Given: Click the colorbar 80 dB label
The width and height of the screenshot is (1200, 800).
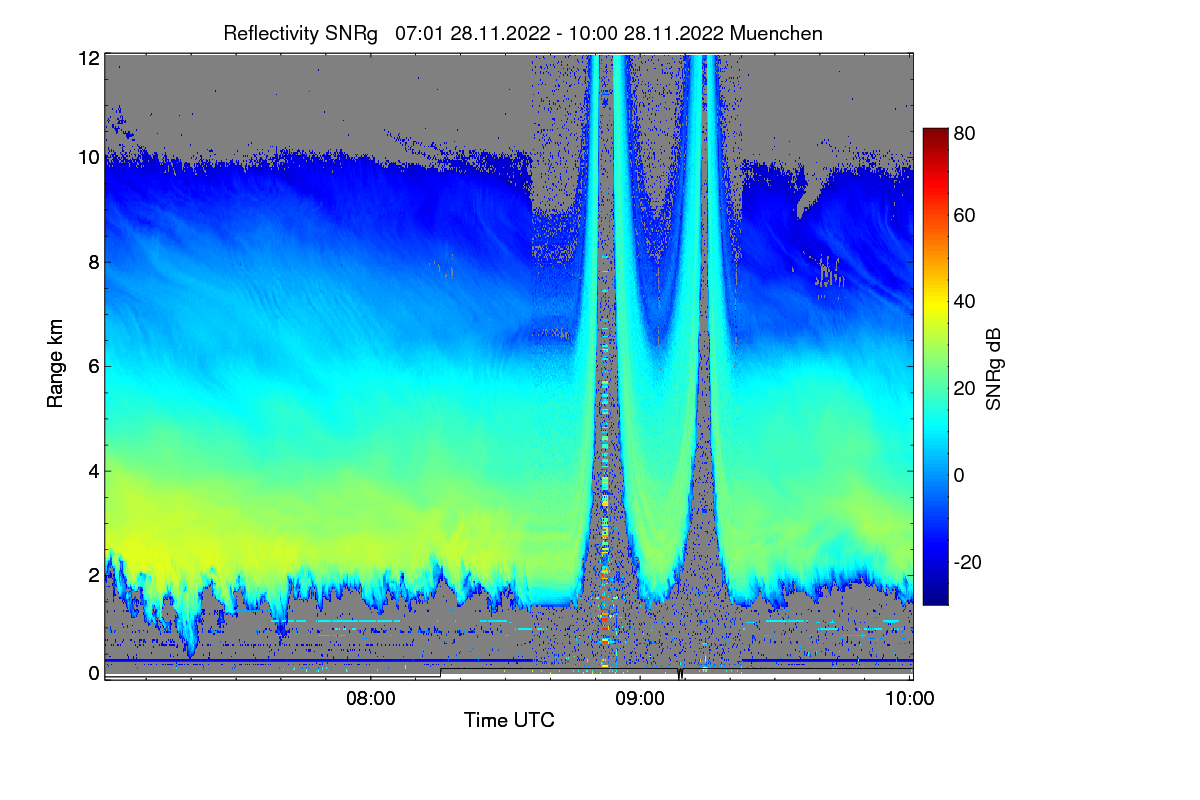Looking at the screenshot, I should click(965, 133).
